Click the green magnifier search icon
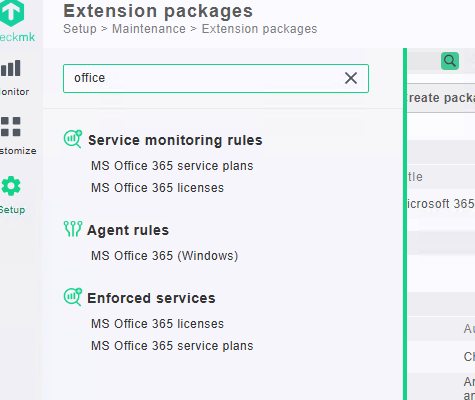This screenshot has width=475, height=400. (x=450, y=61)
